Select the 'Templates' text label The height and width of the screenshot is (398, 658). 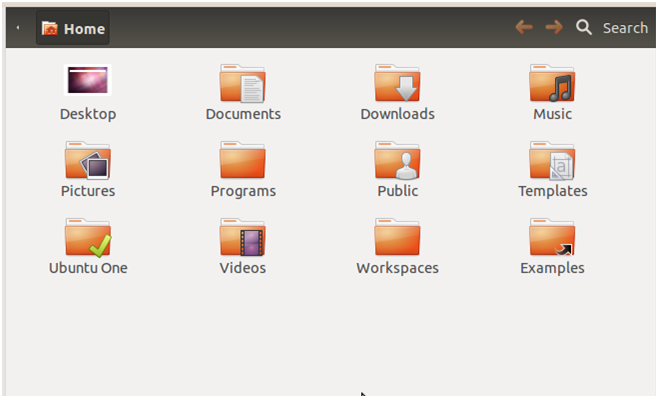[x=553, y=192]
